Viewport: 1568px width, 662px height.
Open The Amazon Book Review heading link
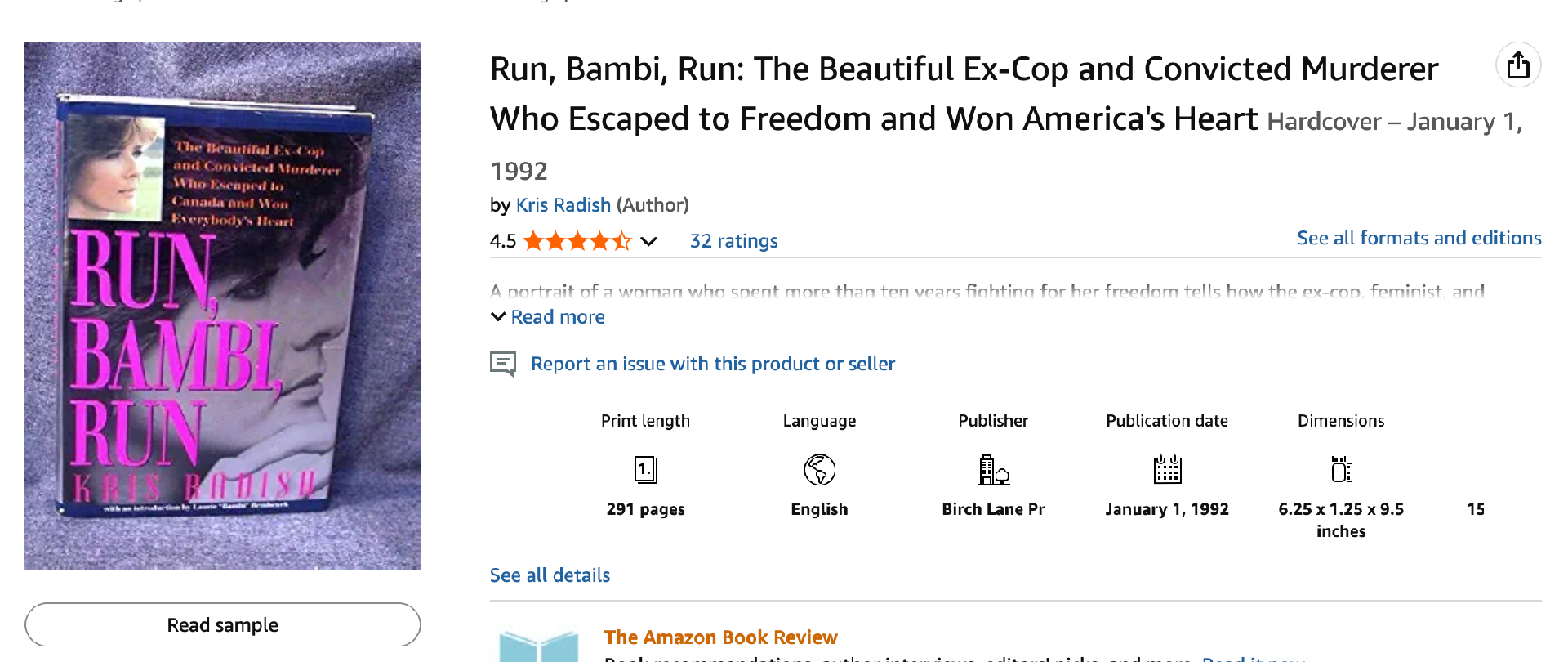tap(720, 637)
